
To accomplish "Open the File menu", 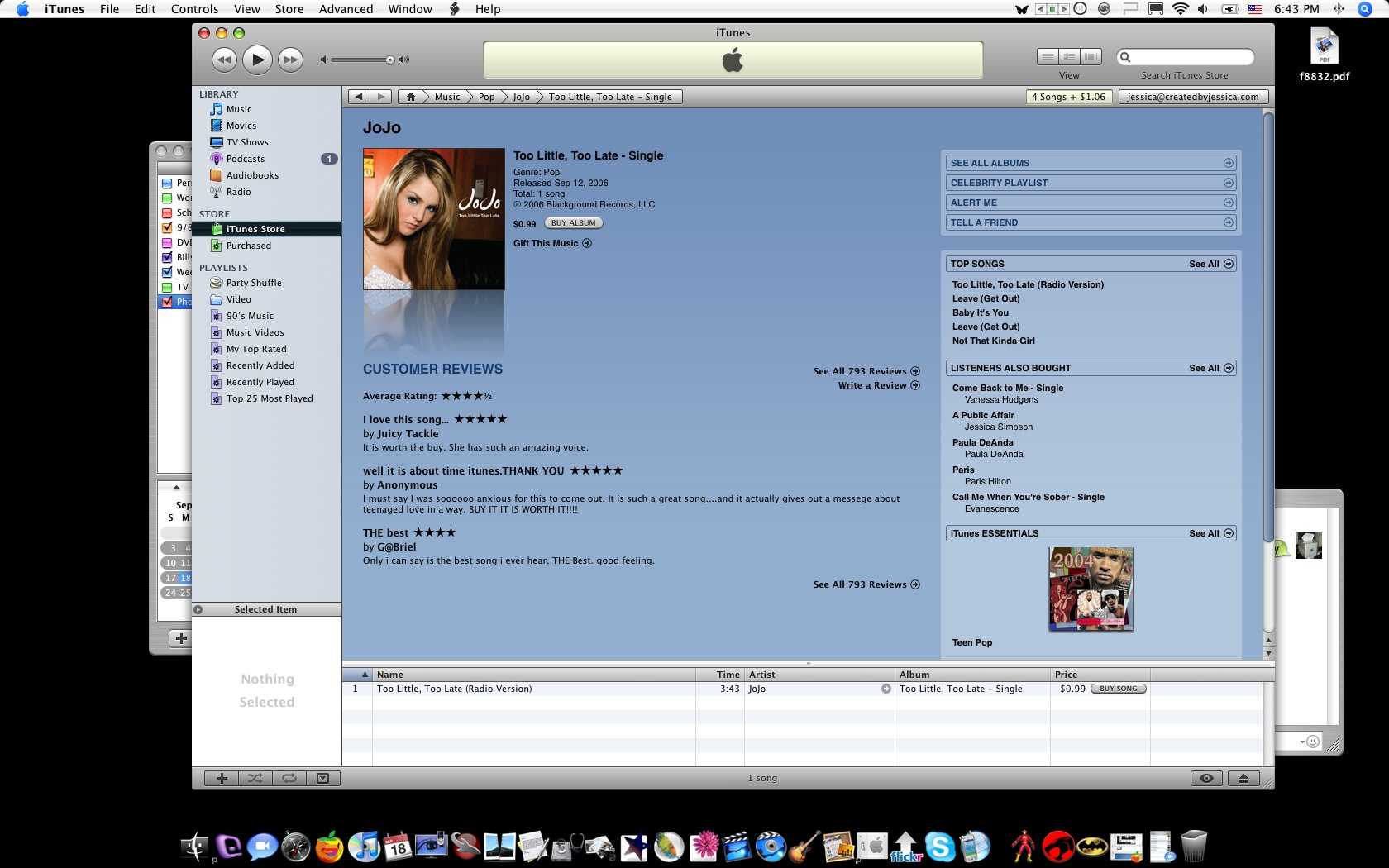I will (x=109, y=9).
